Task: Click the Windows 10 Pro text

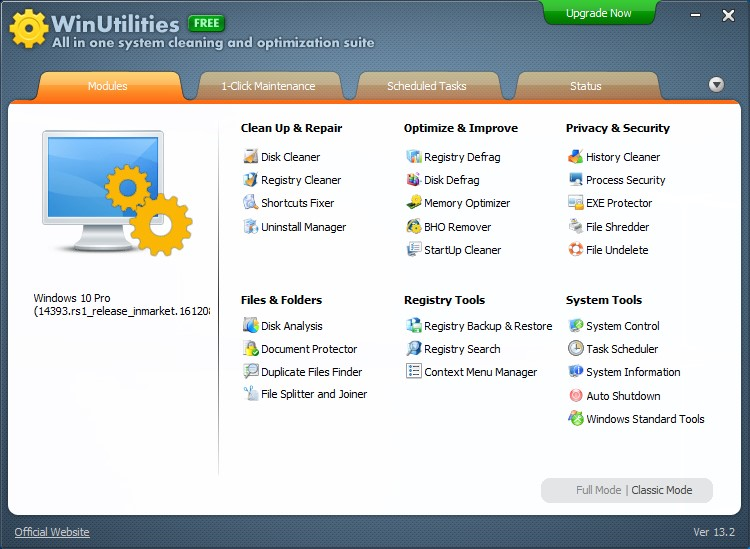Action: tap(72, 298)
